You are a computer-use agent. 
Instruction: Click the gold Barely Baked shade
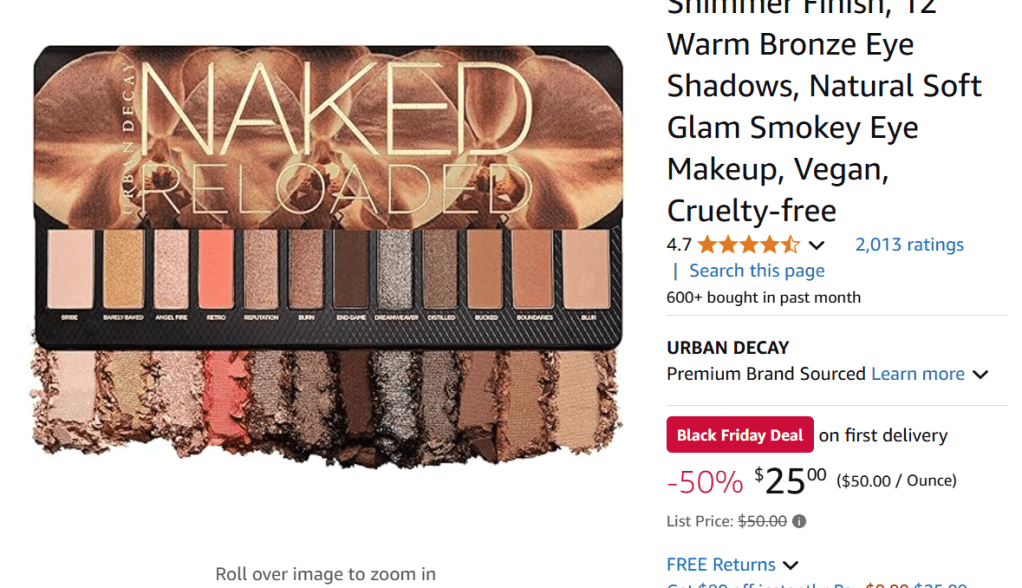123,269
